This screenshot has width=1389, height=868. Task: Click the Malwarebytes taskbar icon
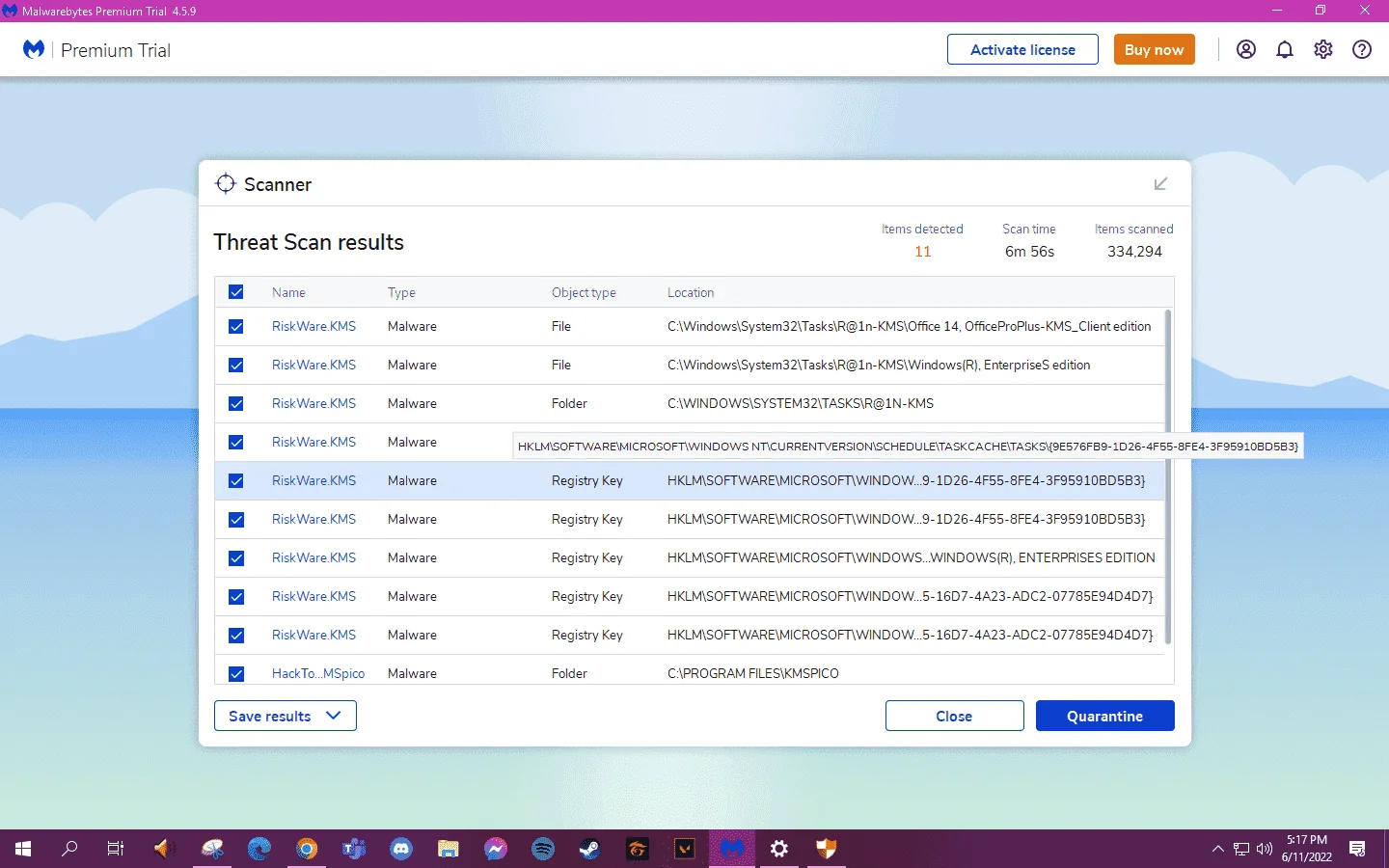pos(732,849)
